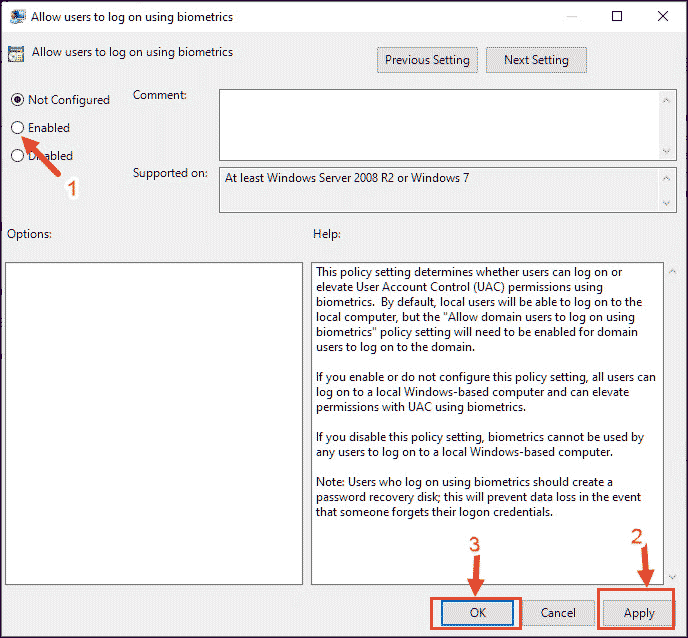Click the Previous Setting button
688x638 pixels.
427,60
